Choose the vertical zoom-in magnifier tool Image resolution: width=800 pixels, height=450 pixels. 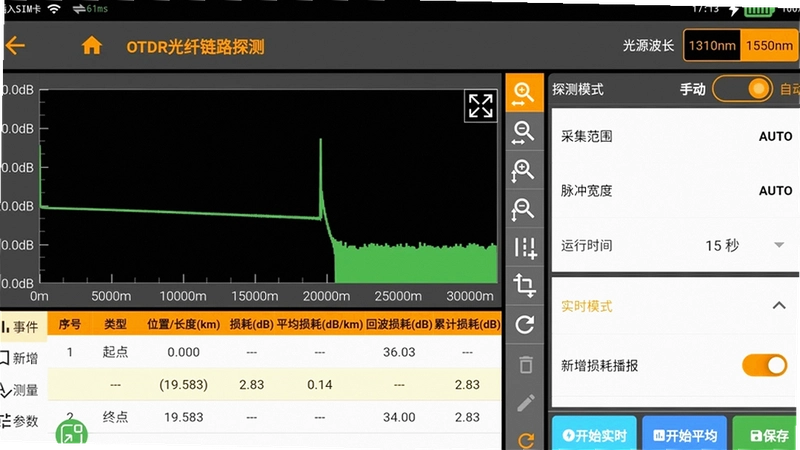(x=524, y=171)
